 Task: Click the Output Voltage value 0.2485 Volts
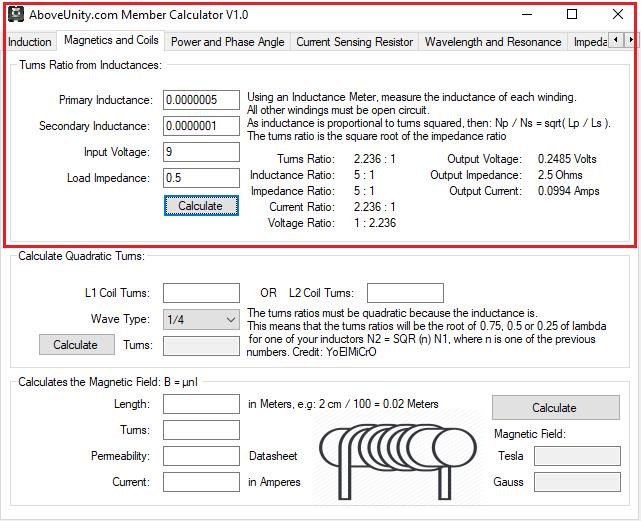point(567,159)
